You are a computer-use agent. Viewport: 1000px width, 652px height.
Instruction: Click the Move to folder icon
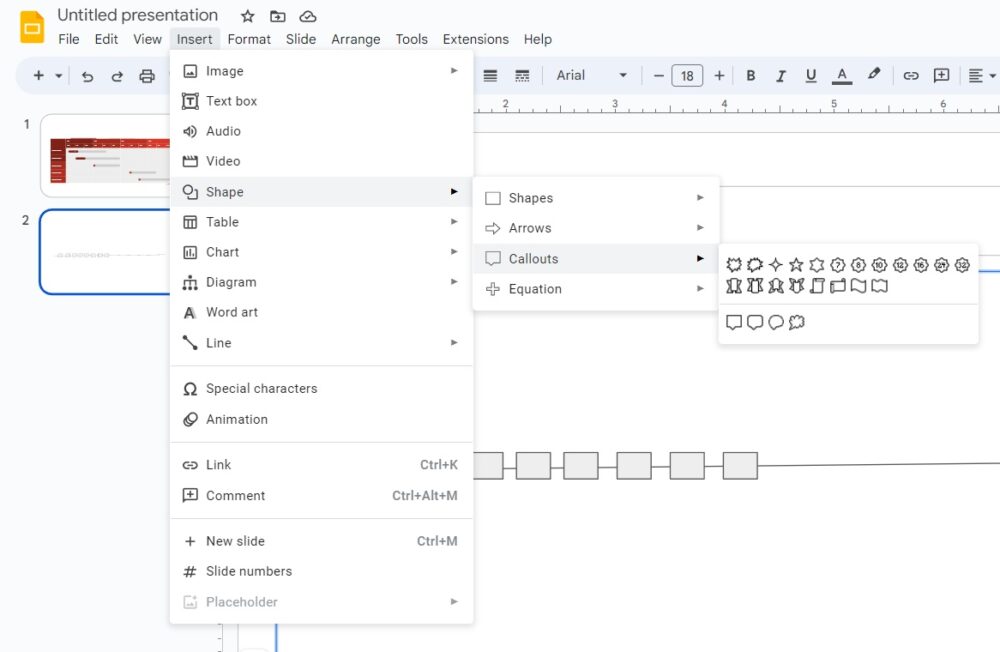[277, 16]
